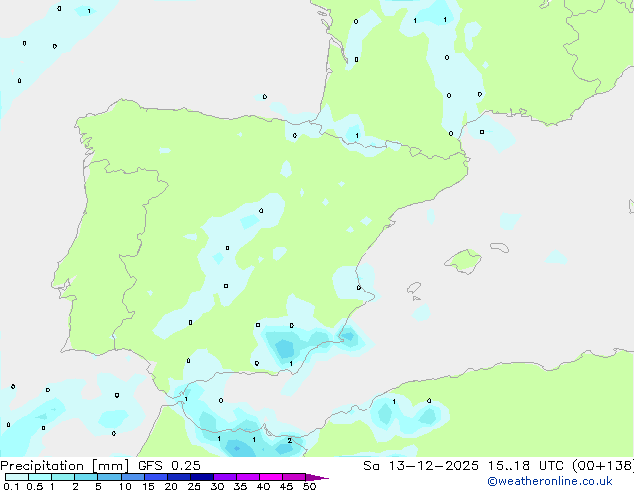
Task: Click the '25' legend scale number
Action: [194, 486]
